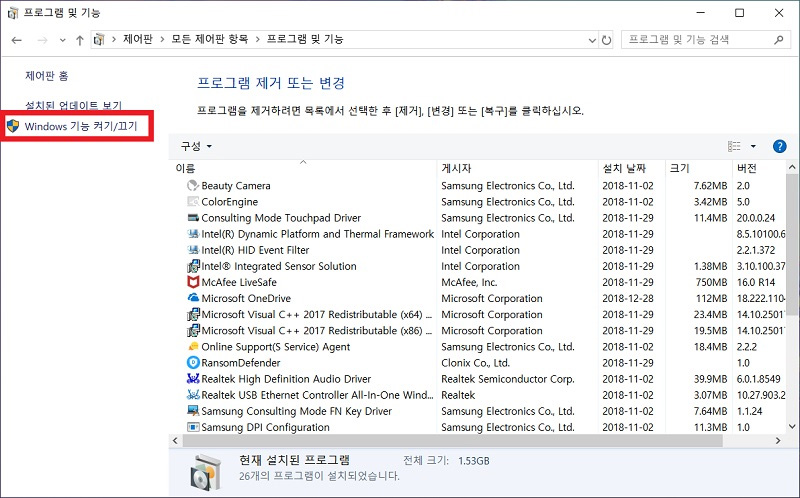
Task: Navigate to 제어판 breadcrumb
Action: click(x=138, y=39)
